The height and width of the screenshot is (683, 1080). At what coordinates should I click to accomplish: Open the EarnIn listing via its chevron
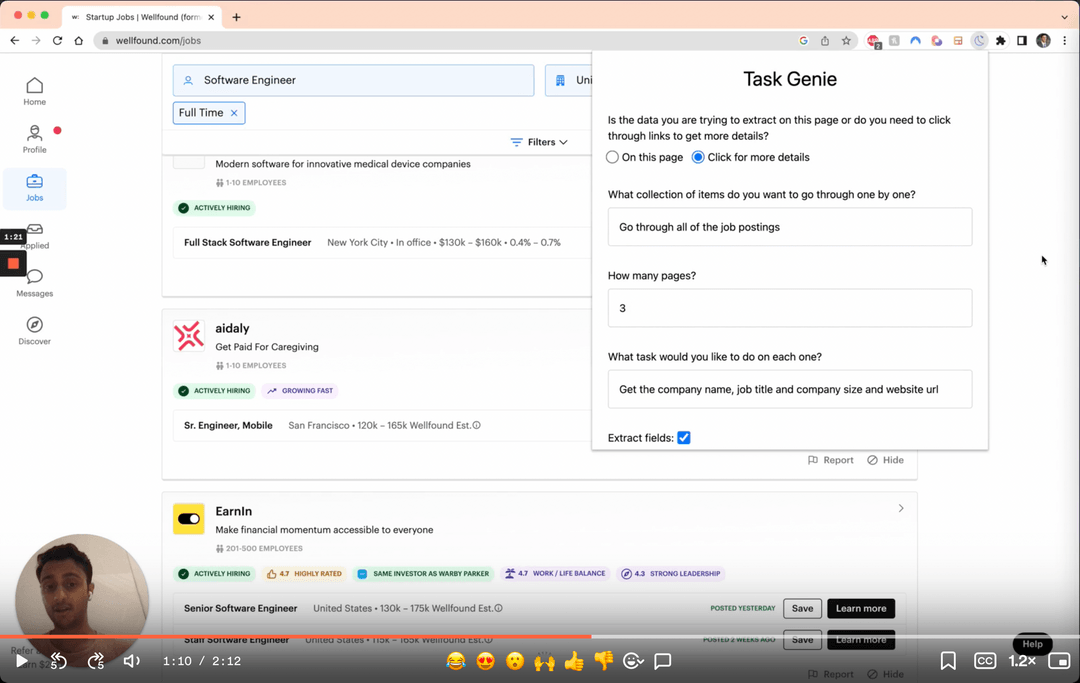pyautogui.click(x=900, y=508)
